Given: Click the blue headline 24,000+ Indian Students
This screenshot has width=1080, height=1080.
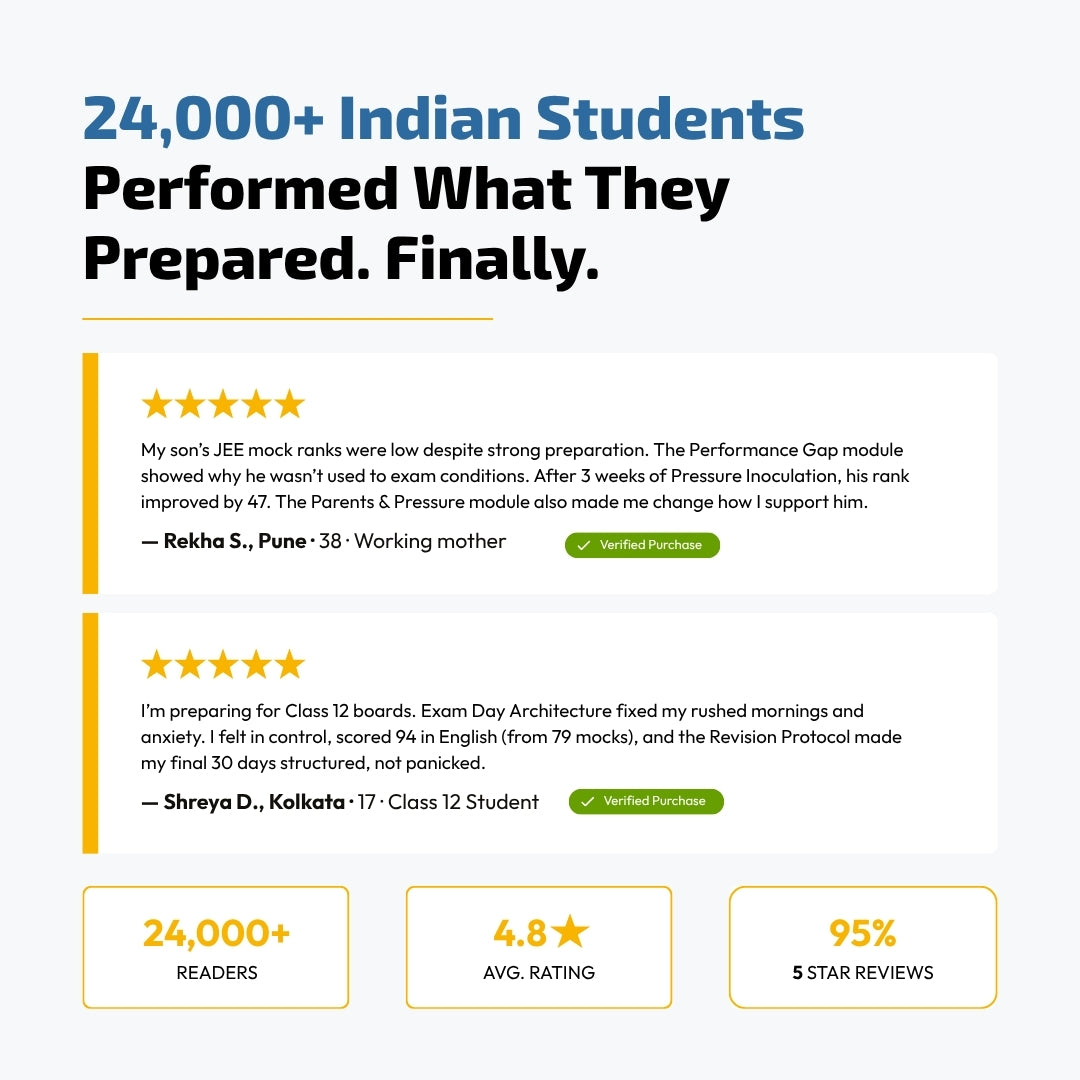Looking at the screenshot, I should (x=443, y=119).
